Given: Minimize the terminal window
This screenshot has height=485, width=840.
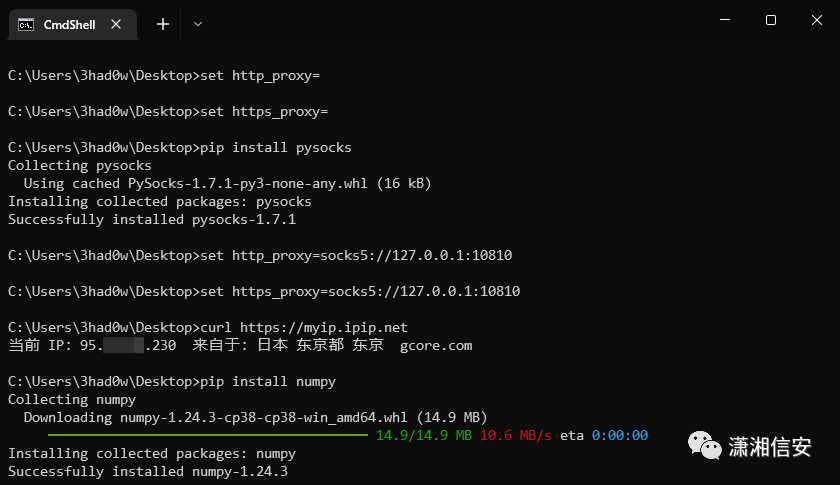Looking at the screenshot, I should point(725,20).
